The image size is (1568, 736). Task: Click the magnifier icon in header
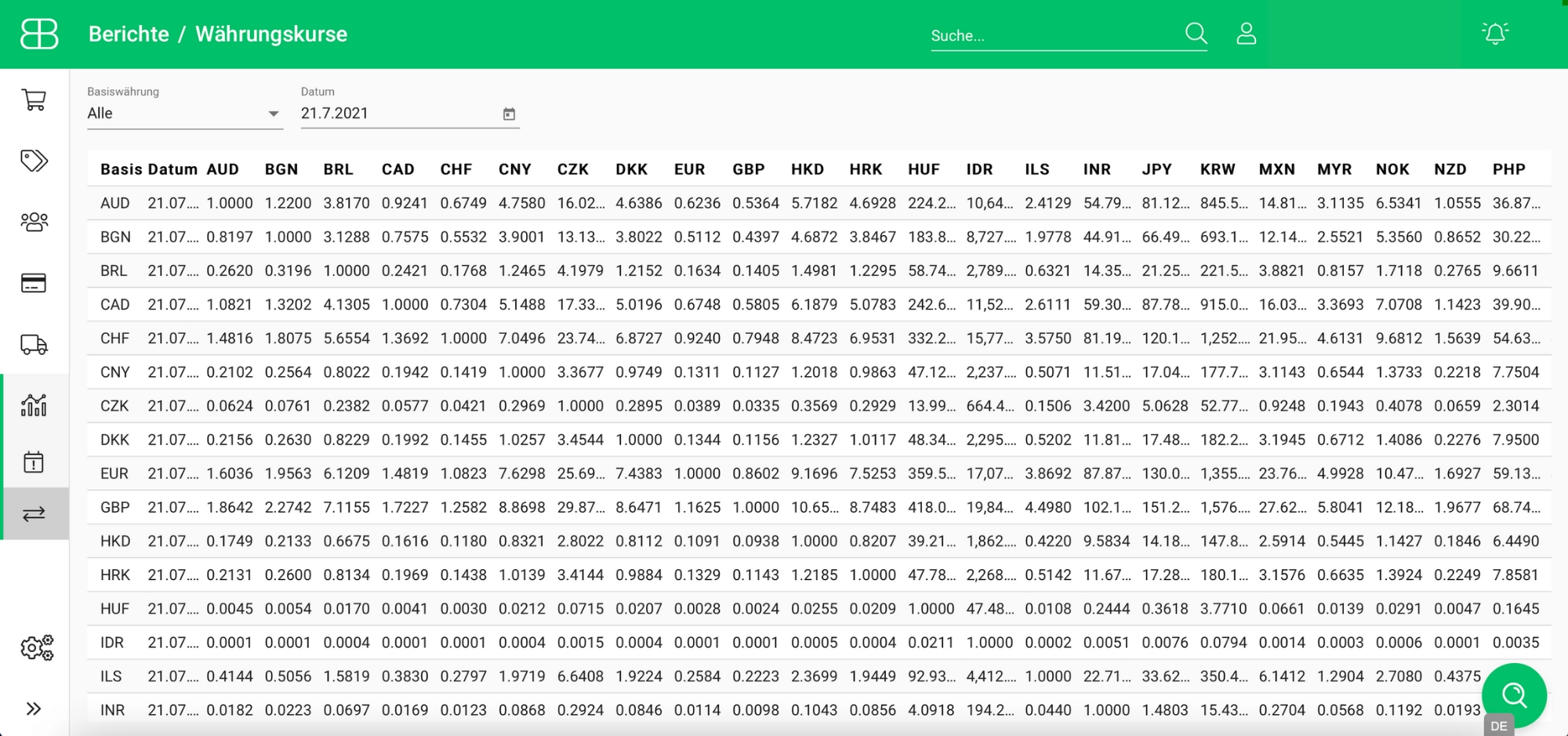pyautogui.click(x=1196, y=34)
